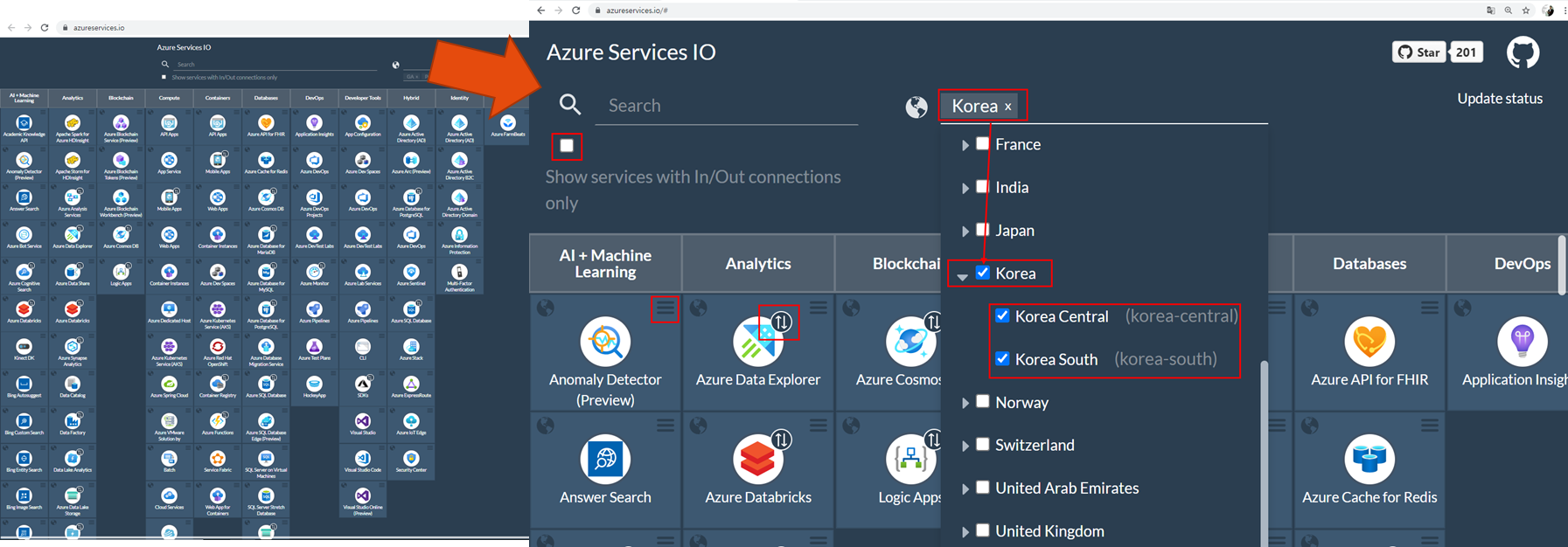Screen dimensions: 1568x547
Task: Open the Update status link
Action: pos(1500,98)
